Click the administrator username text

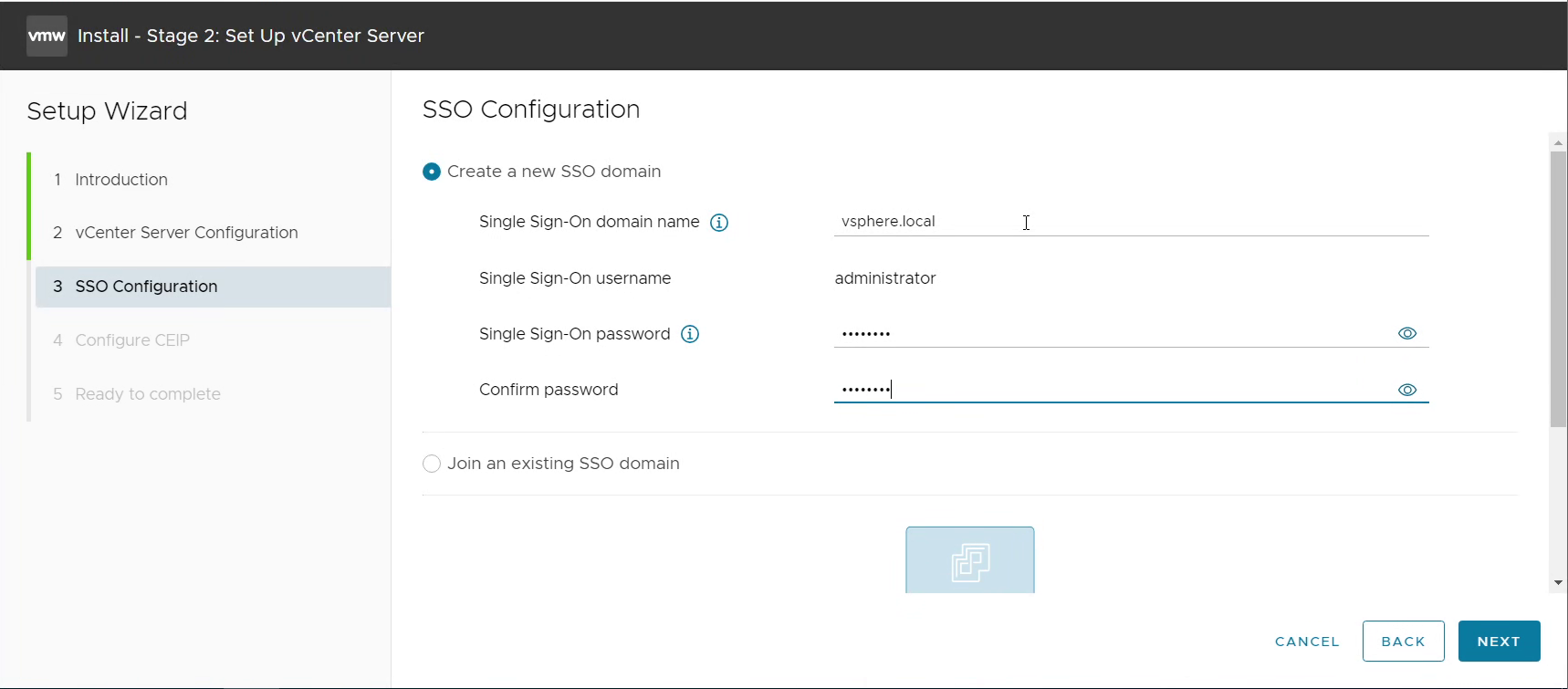885,278
